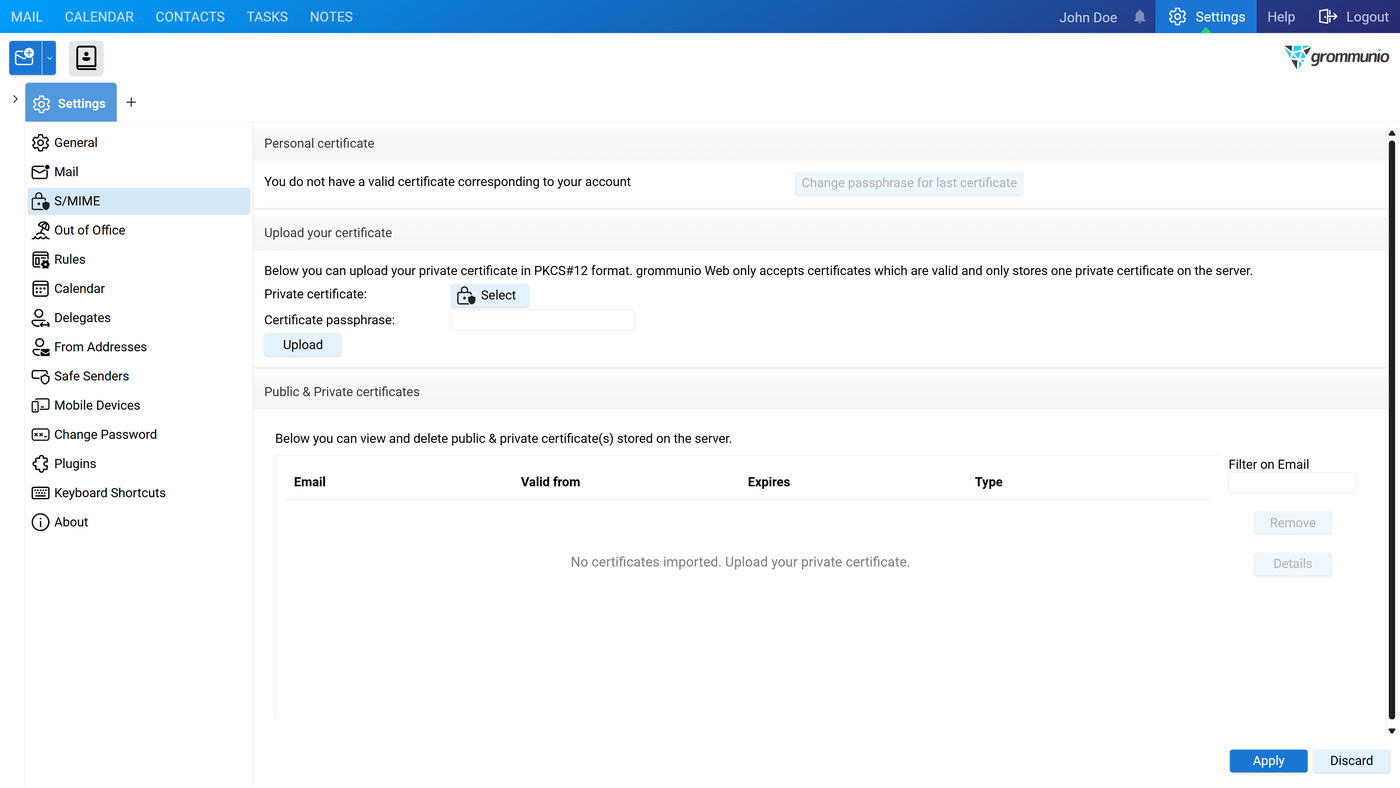Click the Personal certificate section header
Image resolution: width=1400 pixels, height=788 pixels.
coord(319,144)
